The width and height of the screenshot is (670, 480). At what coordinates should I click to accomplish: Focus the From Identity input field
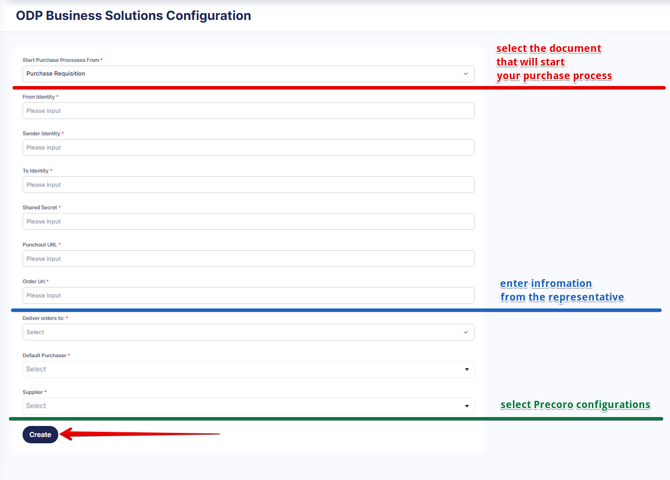248,111
